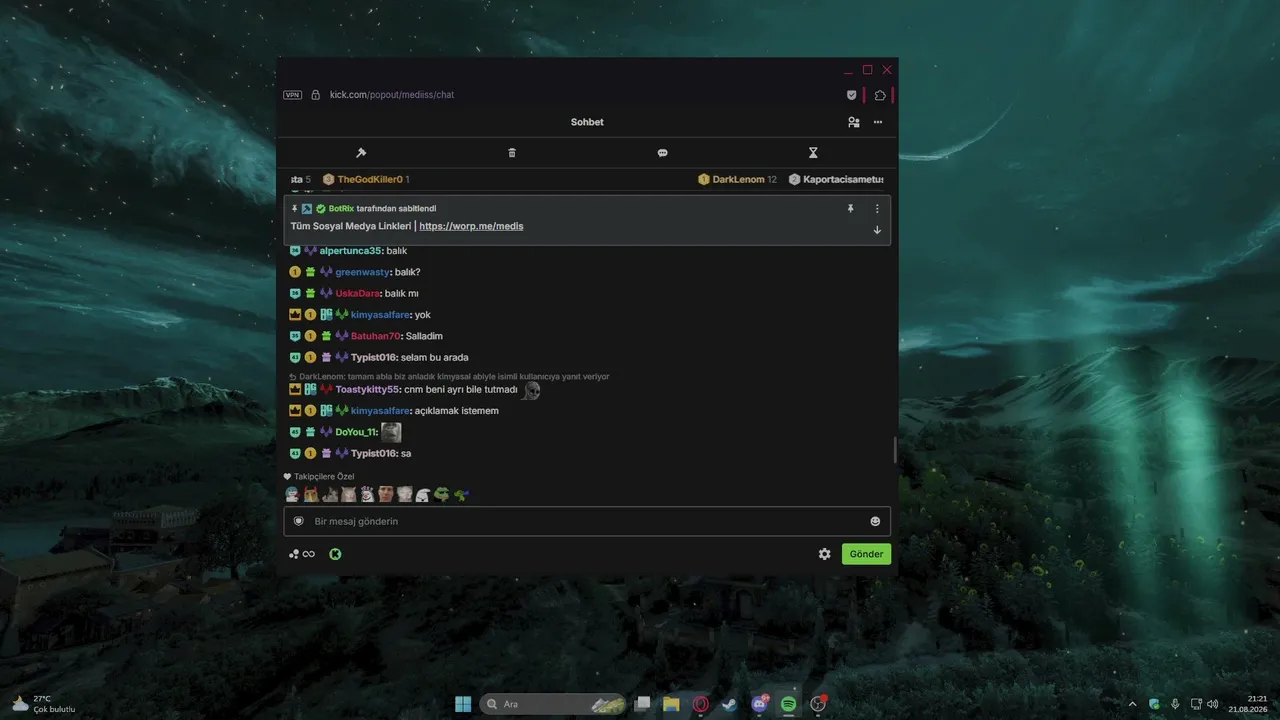Switch to the speech bubble chat tab

pos(662,153)
